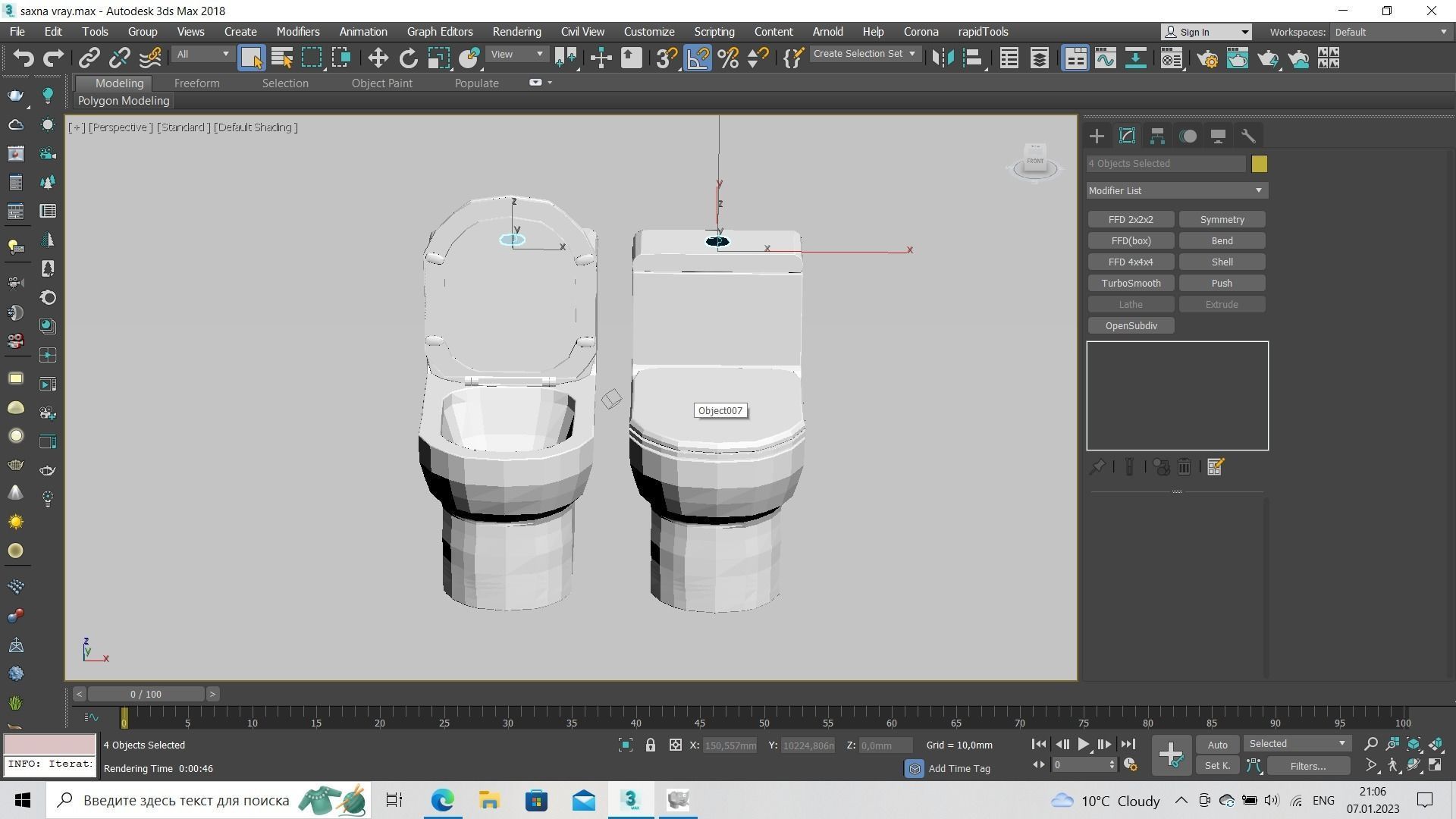1456x819 pixels.
Task: Activate the Select Object tool
Action: (251, 58)
